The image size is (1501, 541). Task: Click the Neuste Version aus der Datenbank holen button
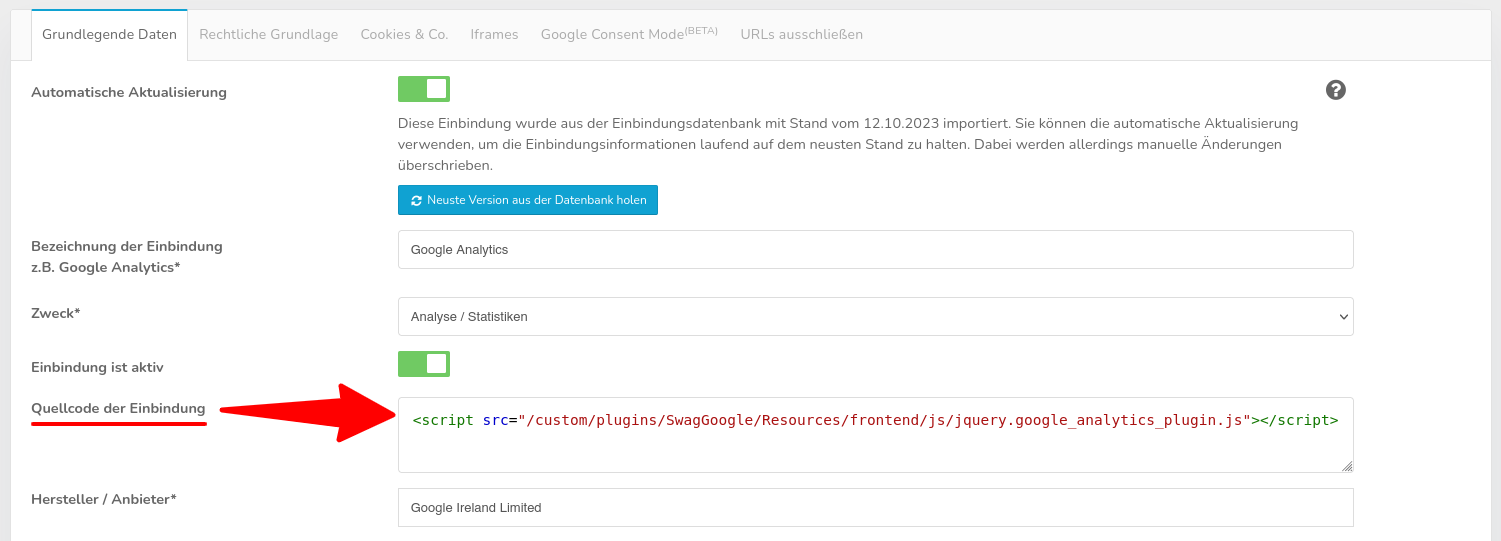tap(527, 200)
